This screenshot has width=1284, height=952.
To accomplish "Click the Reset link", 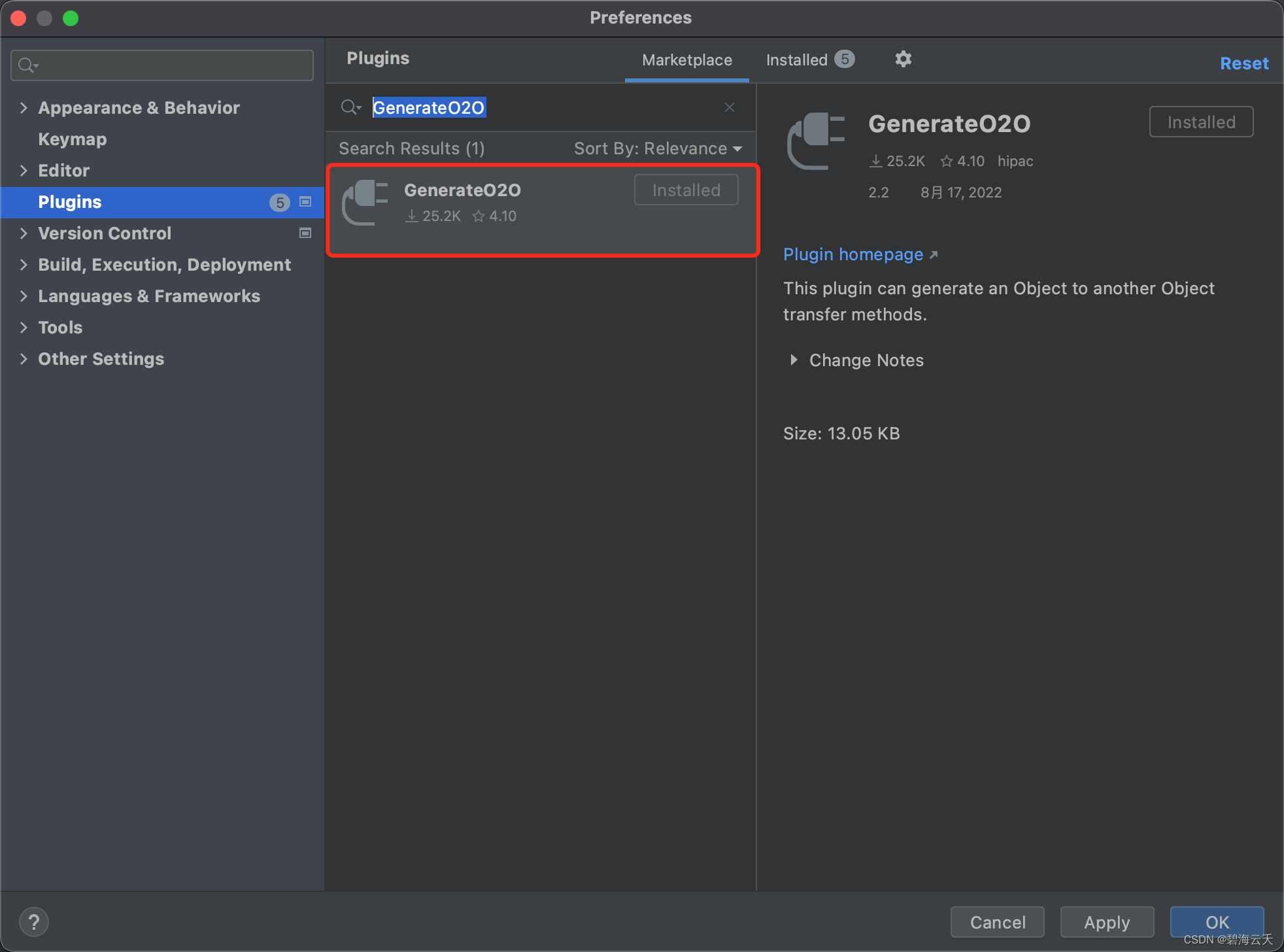I will [1243, 63].
